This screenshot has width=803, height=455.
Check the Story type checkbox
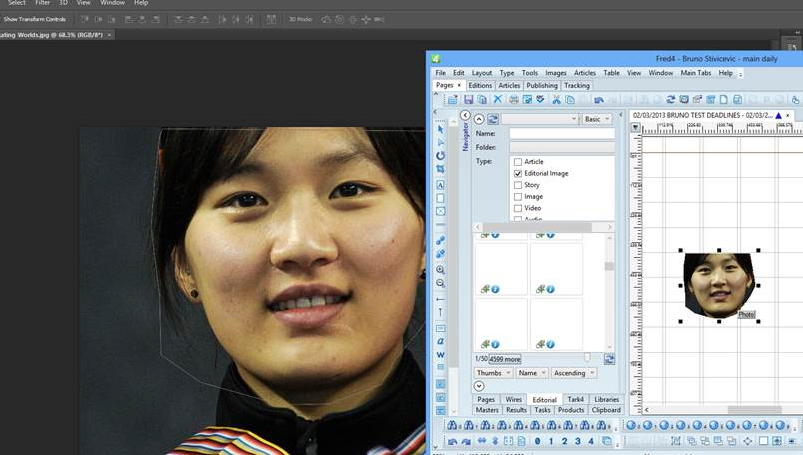click(x=518, y=185)
